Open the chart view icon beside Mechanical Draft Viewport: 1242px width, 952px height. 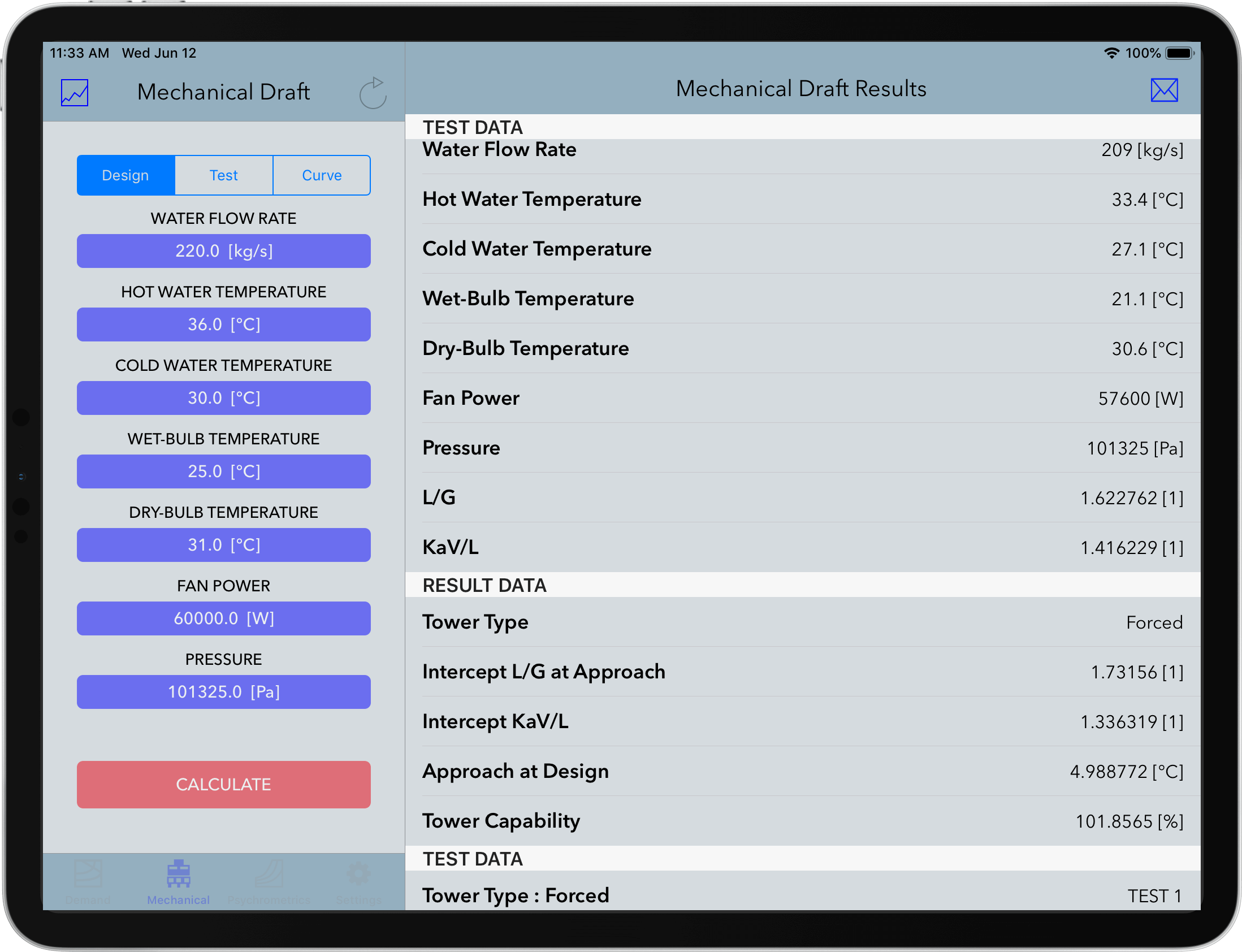pyautogui.click(x=73, y=91)
